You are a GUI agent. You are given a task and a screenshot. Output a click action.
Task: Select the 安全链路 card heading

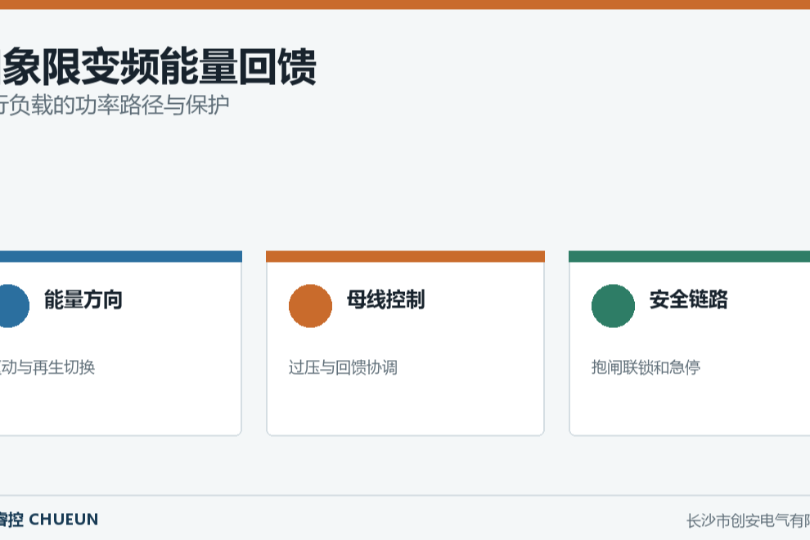pyautogui.click(x=689, y=300)
